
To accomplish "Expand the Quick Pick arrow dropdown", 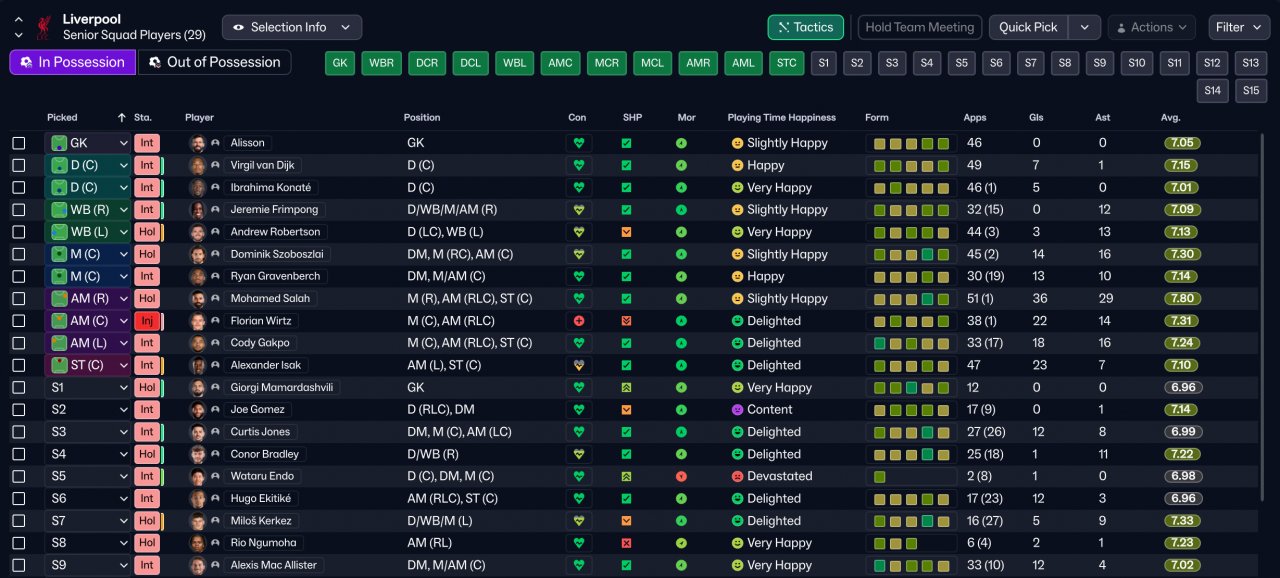I will (1084, 27).
